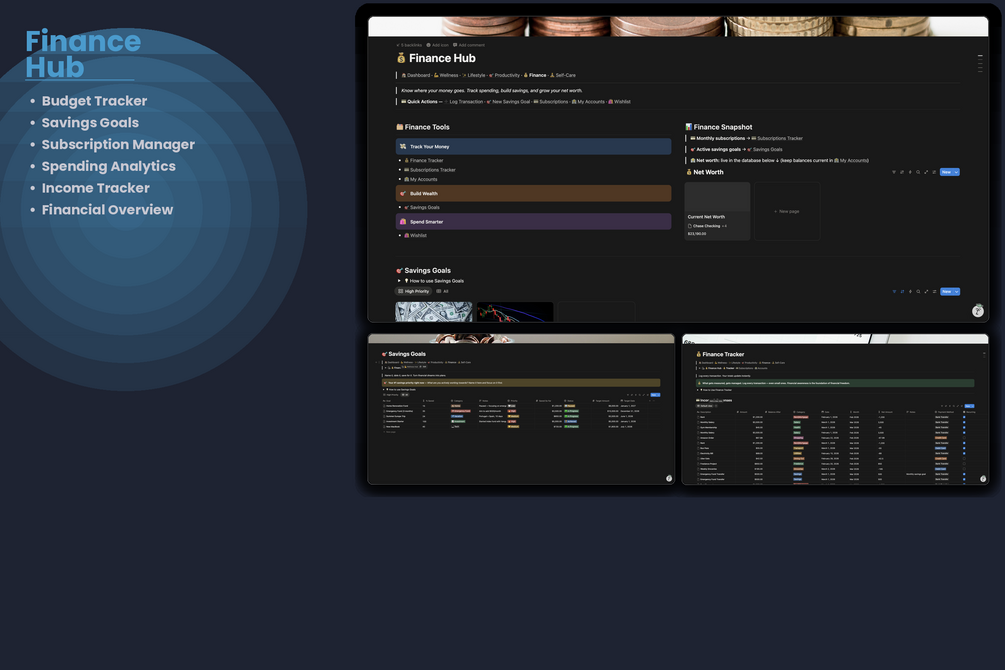Click the Savings Goals database filter icon

[x=894, y=292]
